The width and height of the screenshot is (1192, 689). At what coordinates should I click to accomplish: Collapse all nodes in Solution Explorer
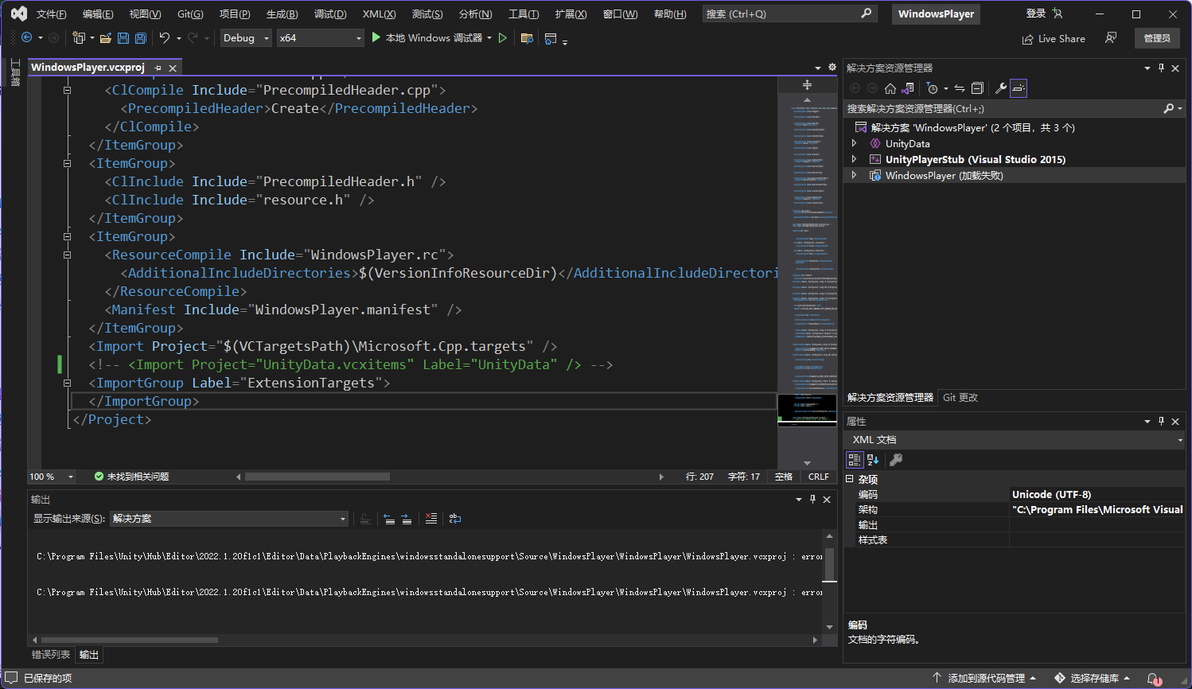click(x=978, y=88)
